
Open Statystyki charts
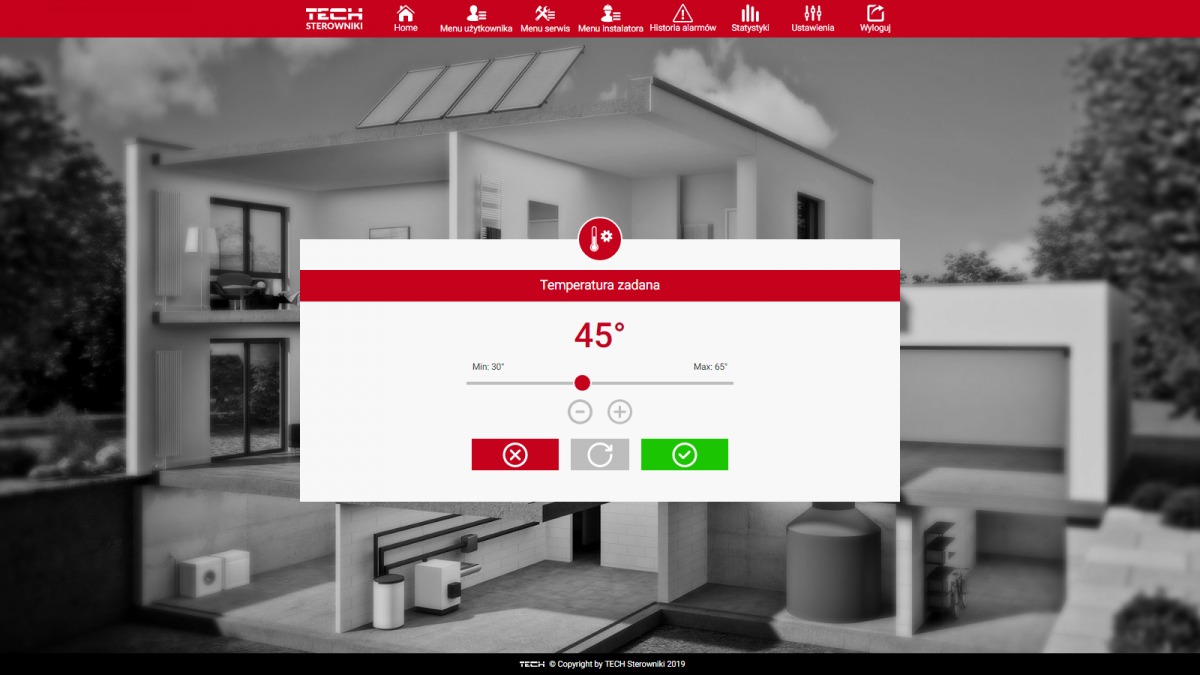[750, 18]
